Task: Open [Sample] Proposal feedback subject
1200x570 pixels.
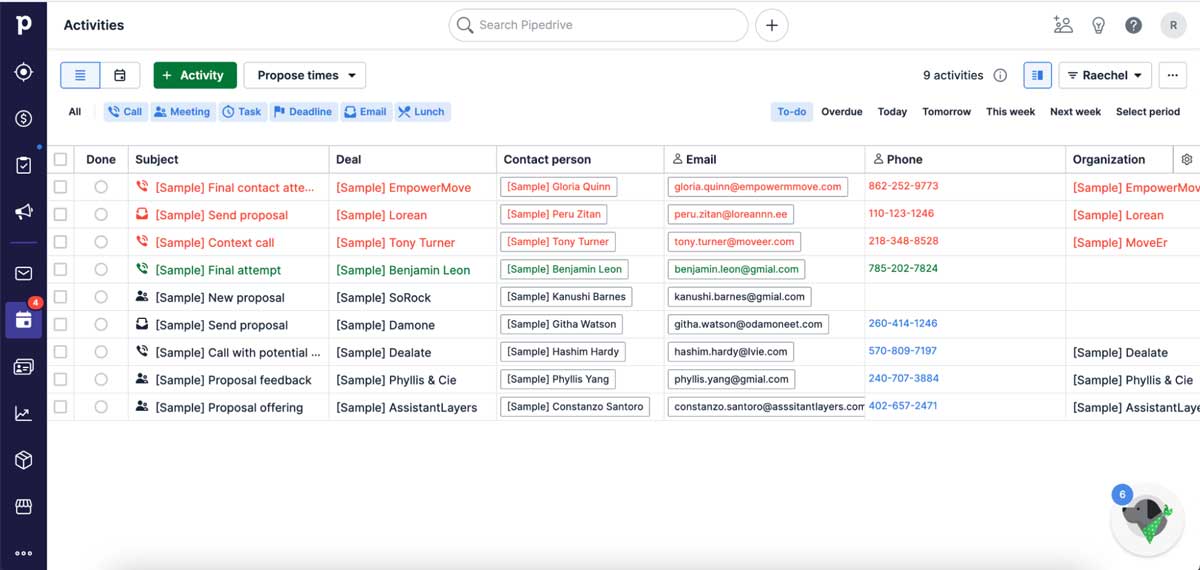Action: 233,380
